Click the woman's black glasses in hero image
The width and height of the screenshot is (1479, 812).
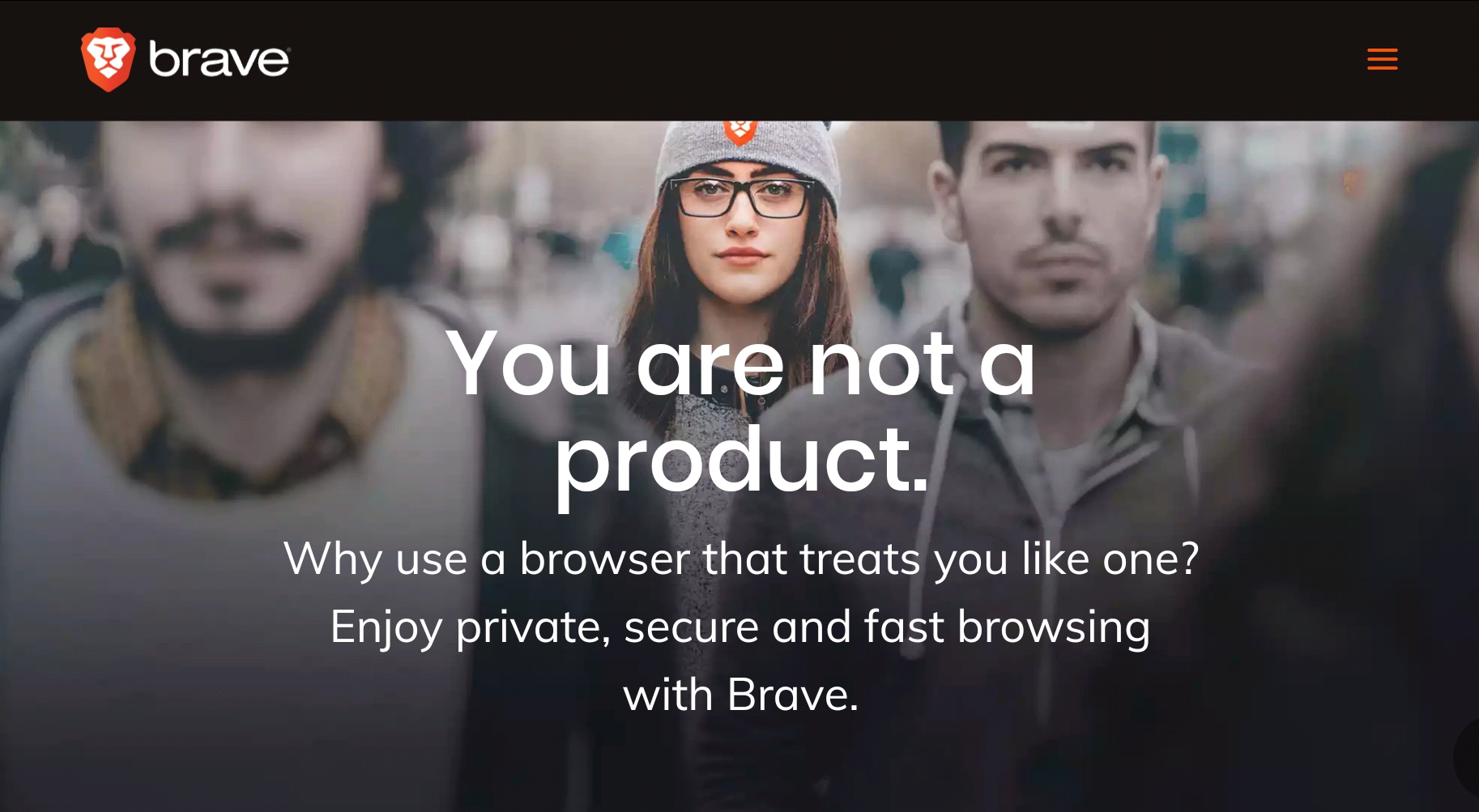[742, 198]
